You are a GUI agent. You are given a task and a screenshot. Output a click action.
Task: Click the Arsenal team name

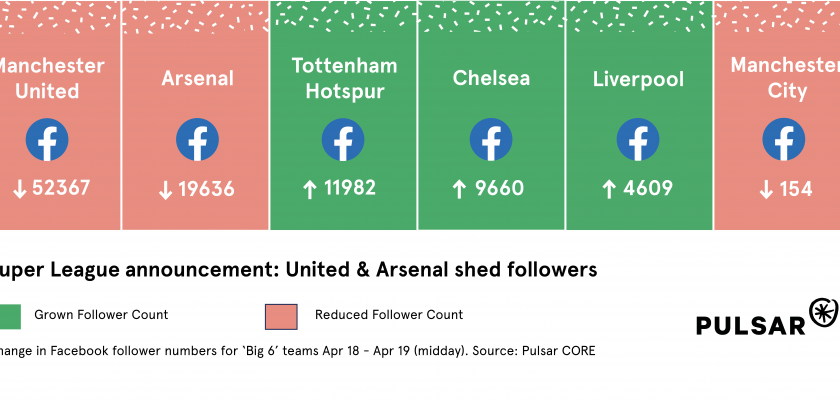tap(197, 78)
